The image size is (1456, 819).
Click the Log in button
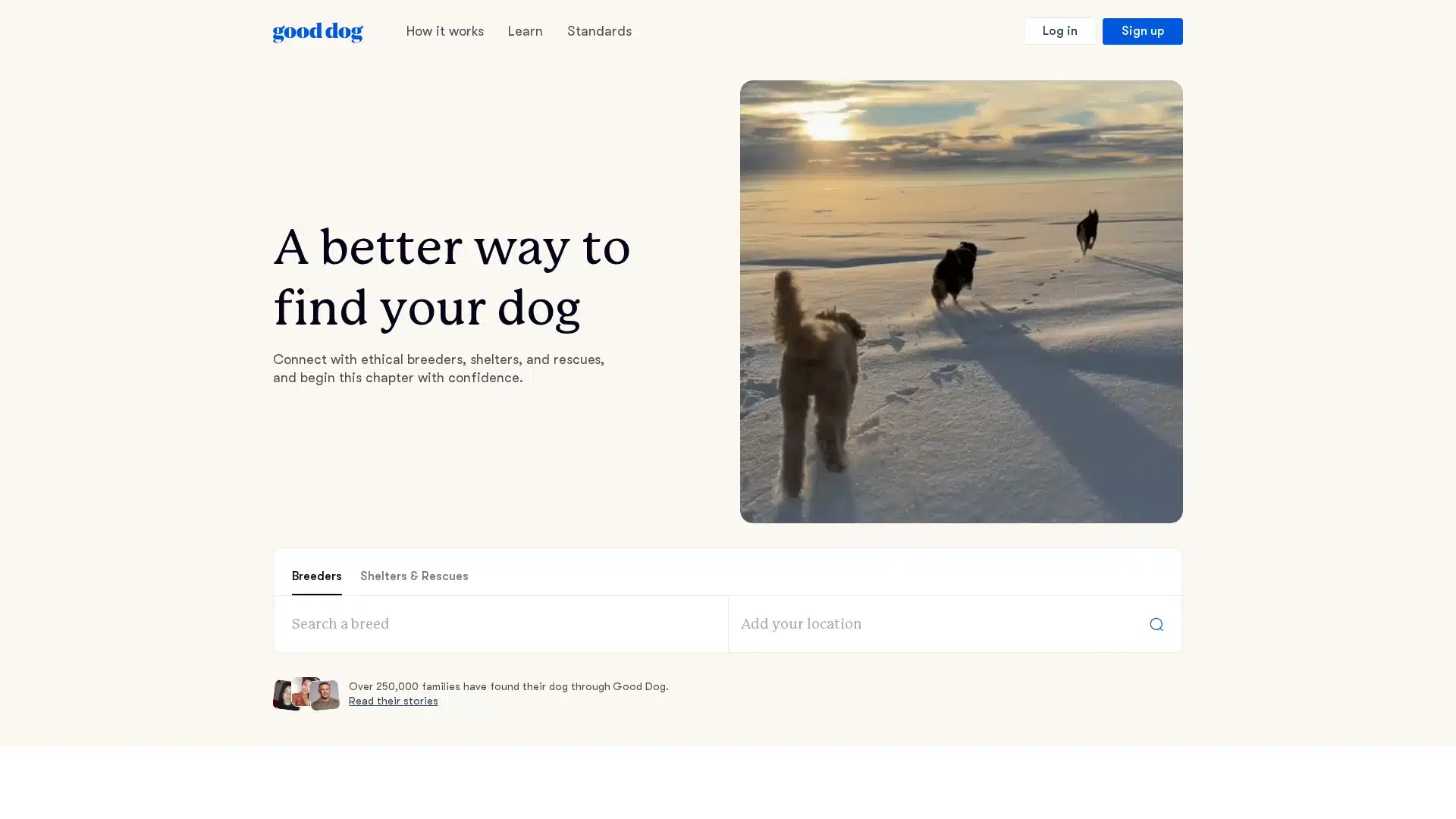pyautogui.click(x=1059, y=31)
